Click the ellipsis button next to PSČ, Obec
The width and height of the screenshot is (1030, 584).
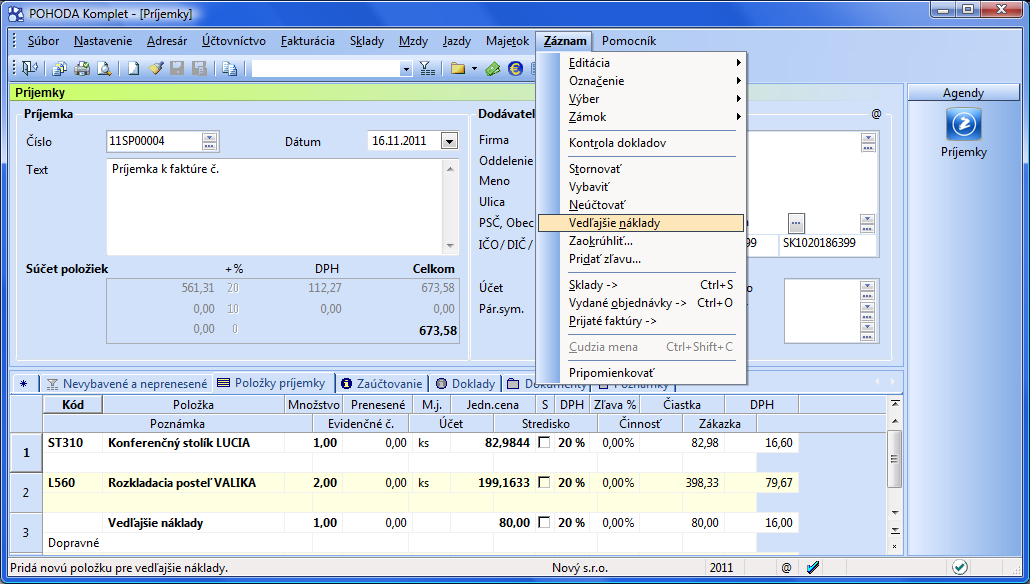(796, 223)
